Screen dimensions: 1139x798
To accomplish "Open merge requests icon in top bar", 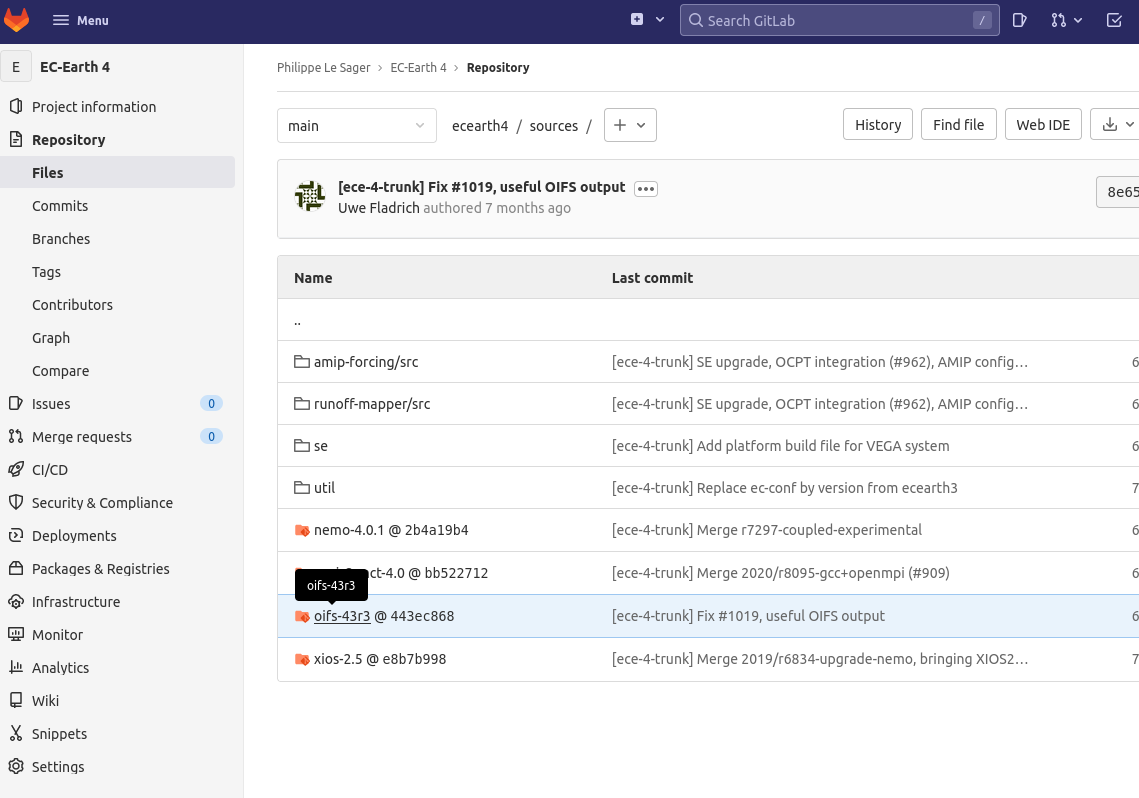I will (1058, 20).
